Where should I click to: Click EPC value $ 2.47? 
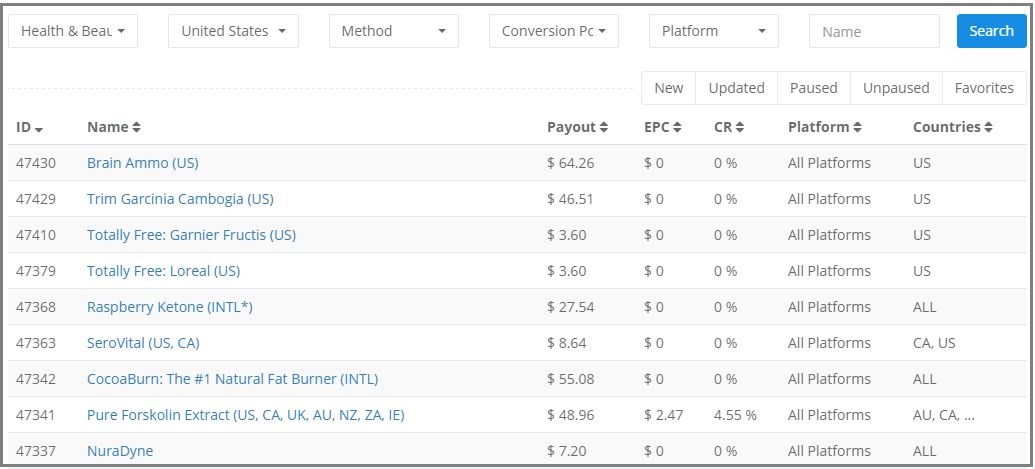[663, 415]
